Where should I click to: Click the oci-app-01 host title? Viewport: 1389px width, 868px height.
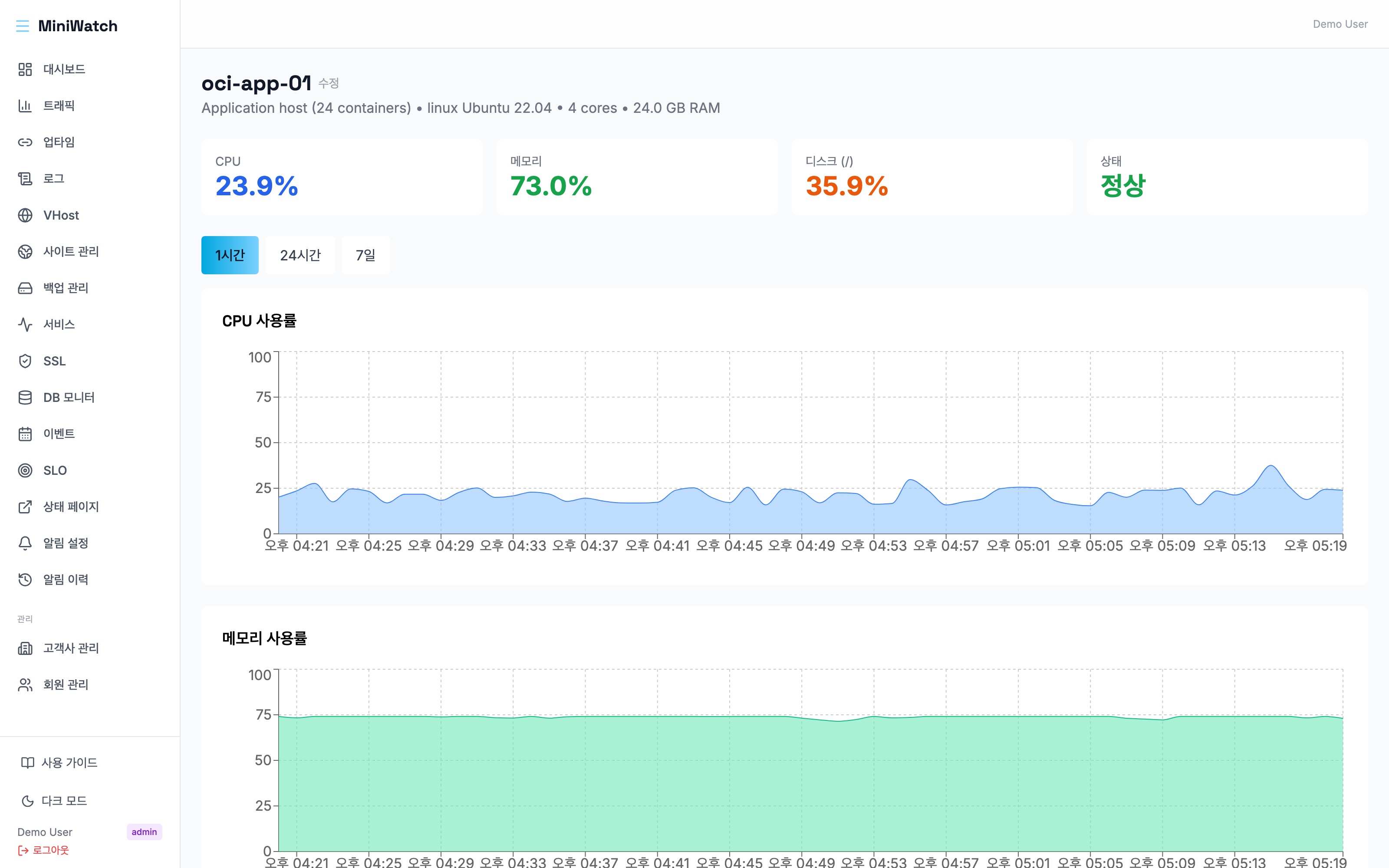(256, 84)
